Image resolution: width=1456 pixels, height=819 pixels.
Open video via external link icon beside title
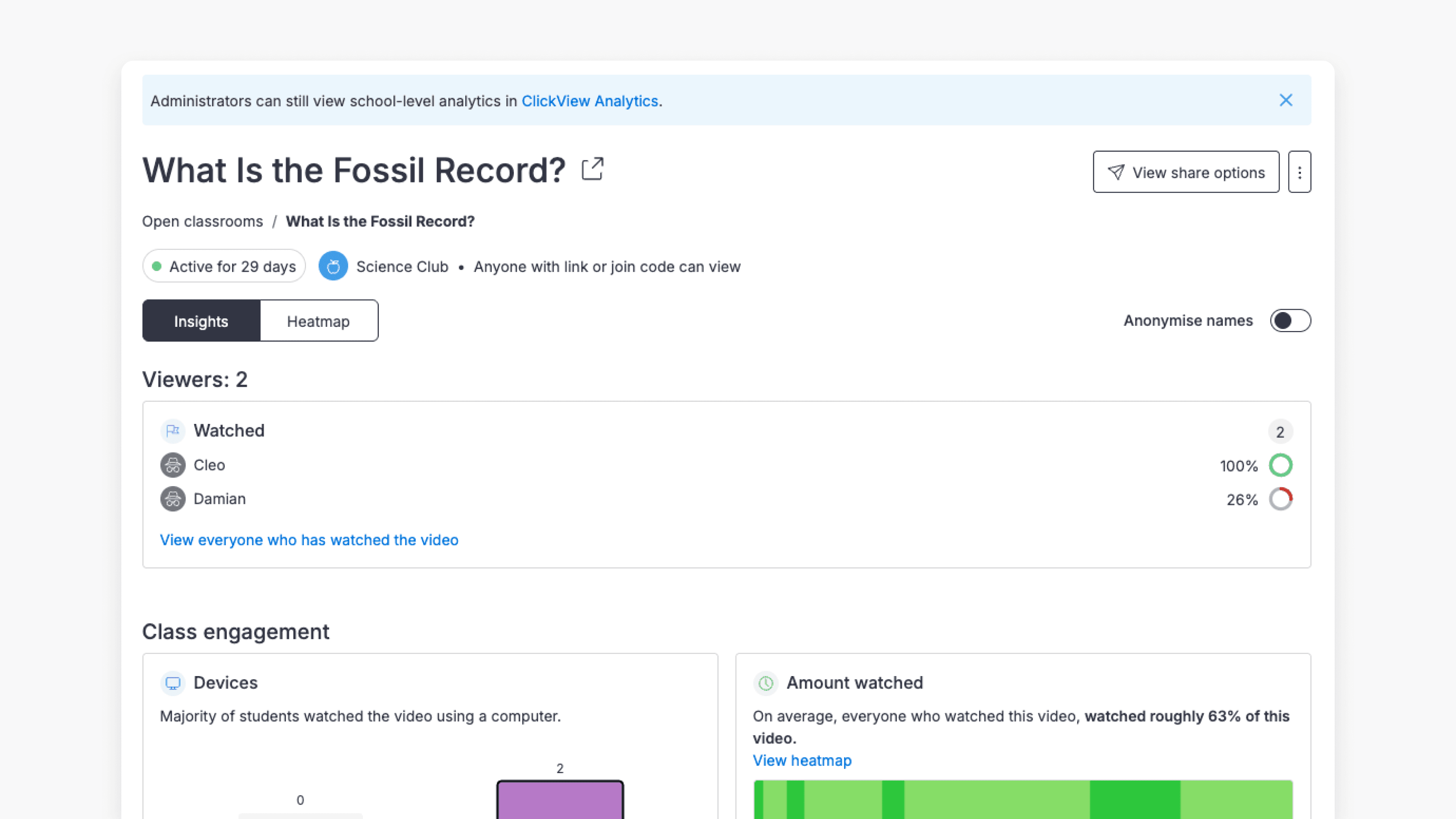592,169
